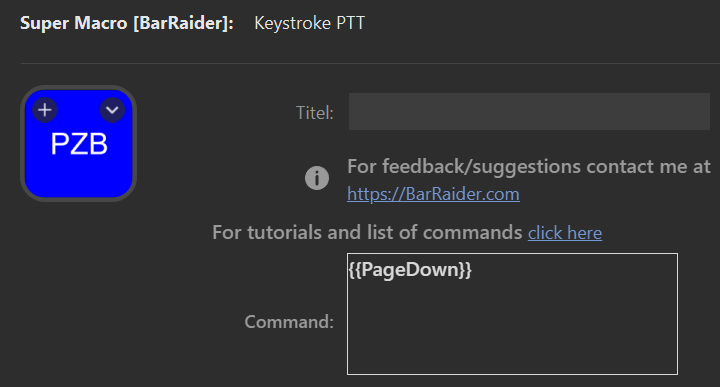The image size is (720, 387).
Task: Select the blue PZB key image
Action: (x=79, y=144)
